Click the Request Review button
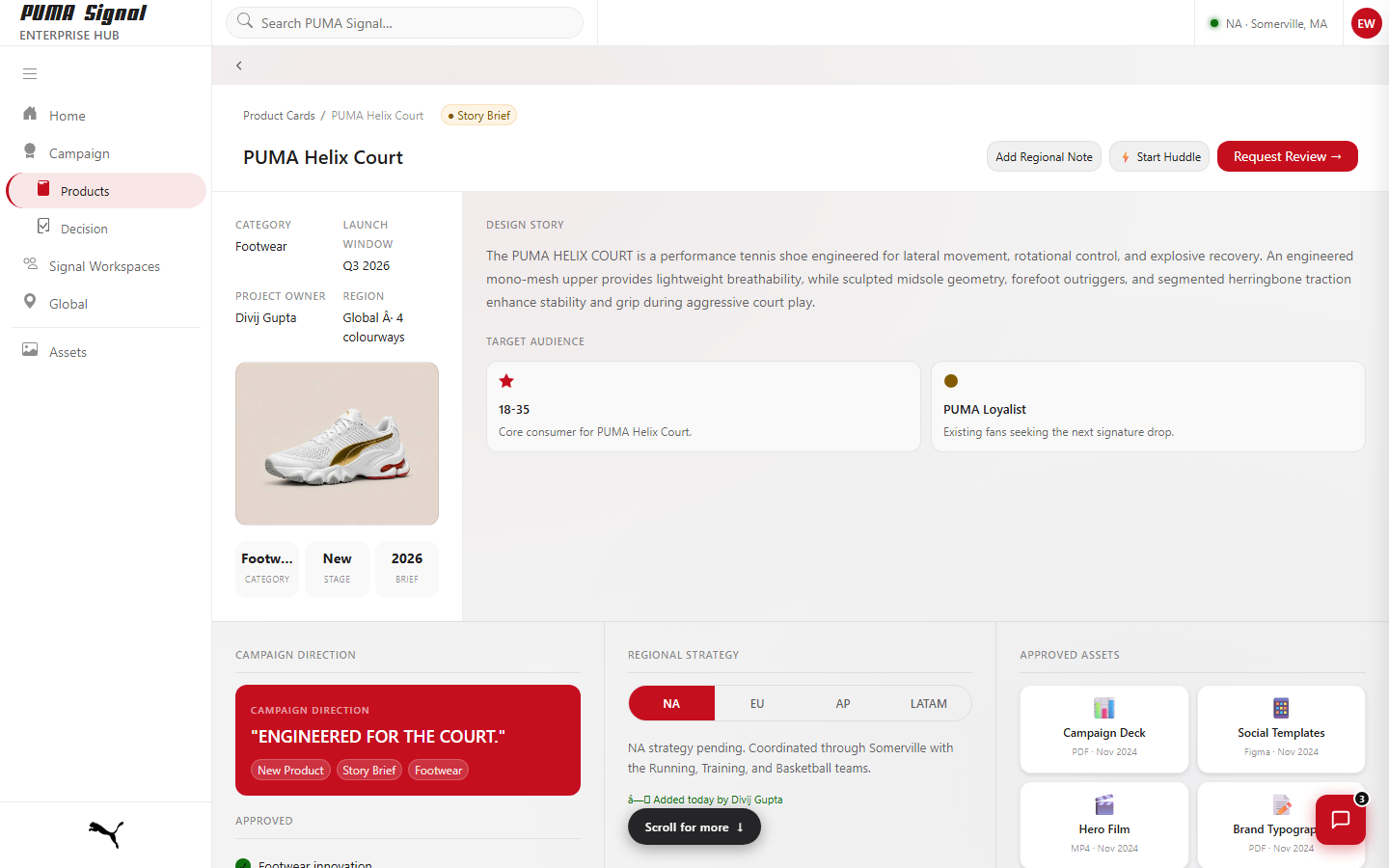1389x868 pixels. click(1288, 156)
